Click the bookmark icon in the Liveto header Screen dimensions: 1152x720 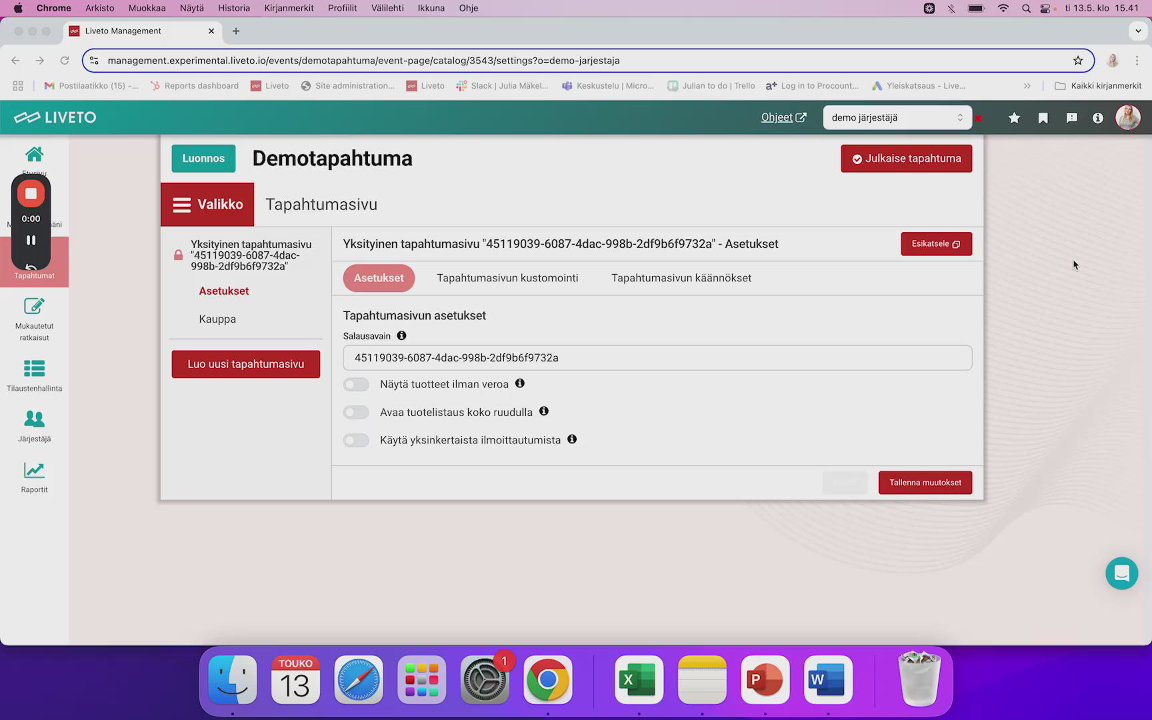(1043, 118)
